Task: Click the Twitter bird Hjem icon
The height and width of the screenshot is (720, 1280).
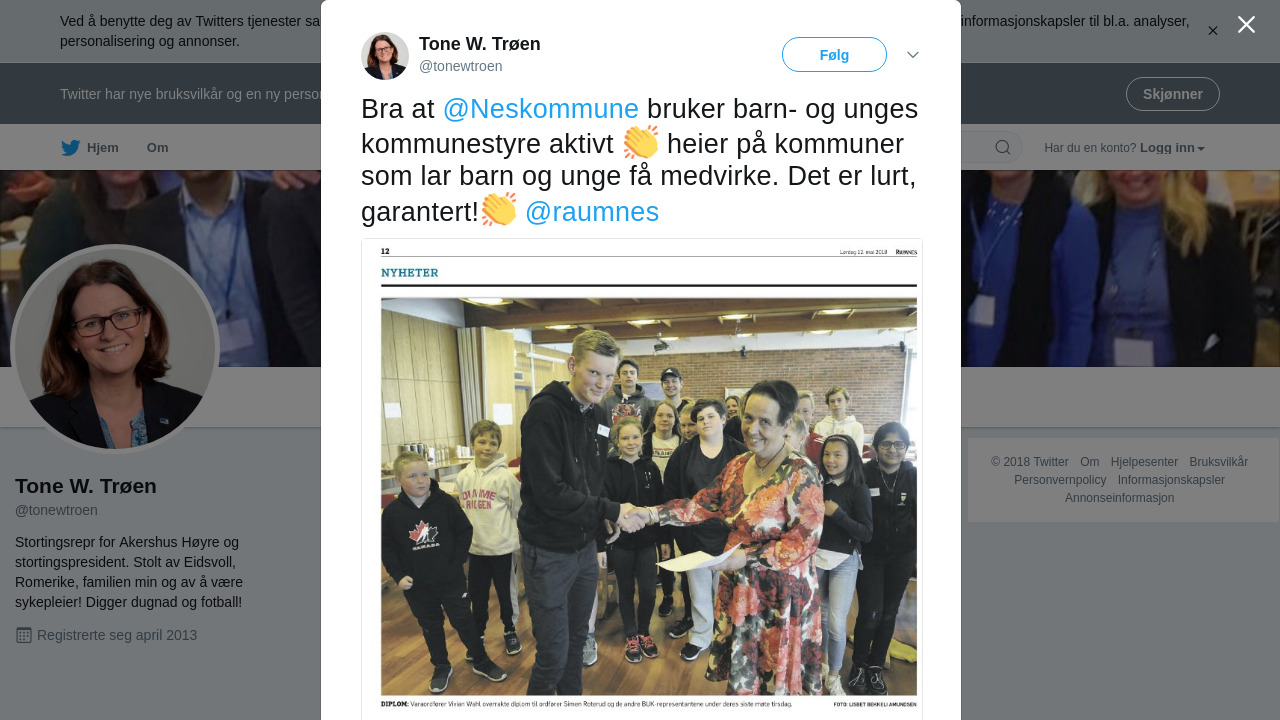Action: [x=70, y=148]
